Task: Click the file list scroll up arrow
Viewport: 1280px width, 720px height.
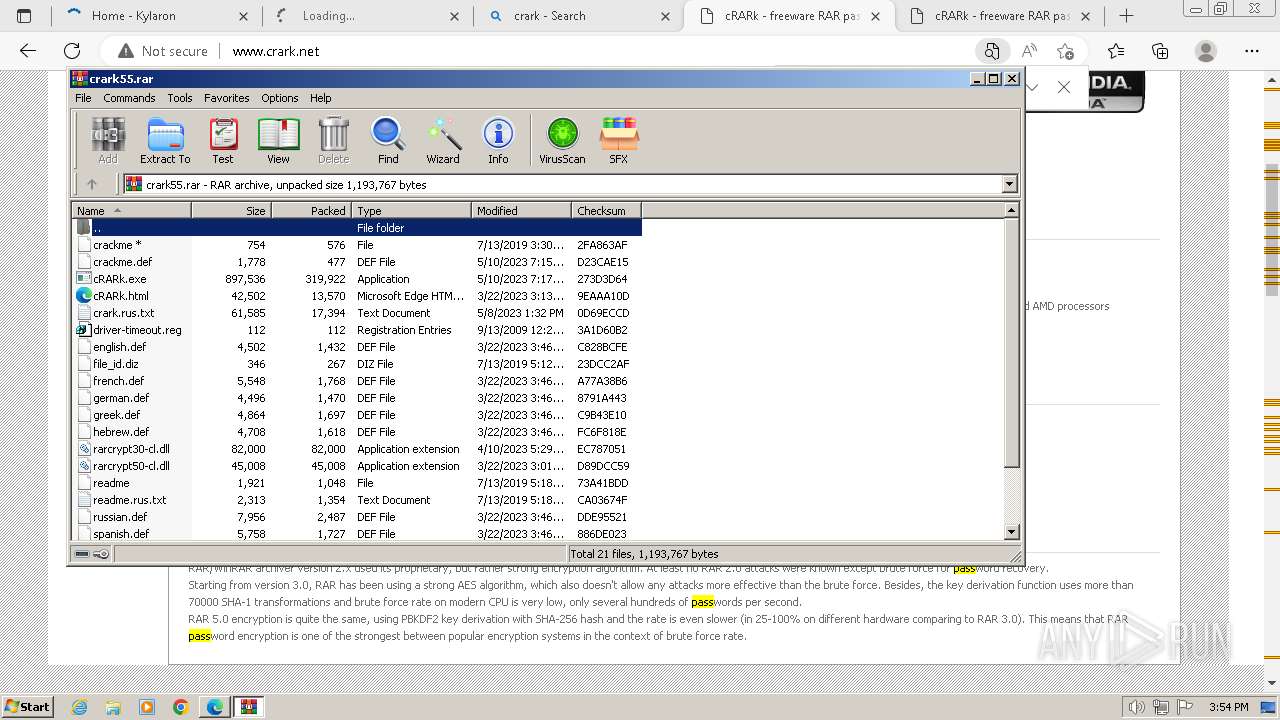Action: click(x=1011, y=210)
